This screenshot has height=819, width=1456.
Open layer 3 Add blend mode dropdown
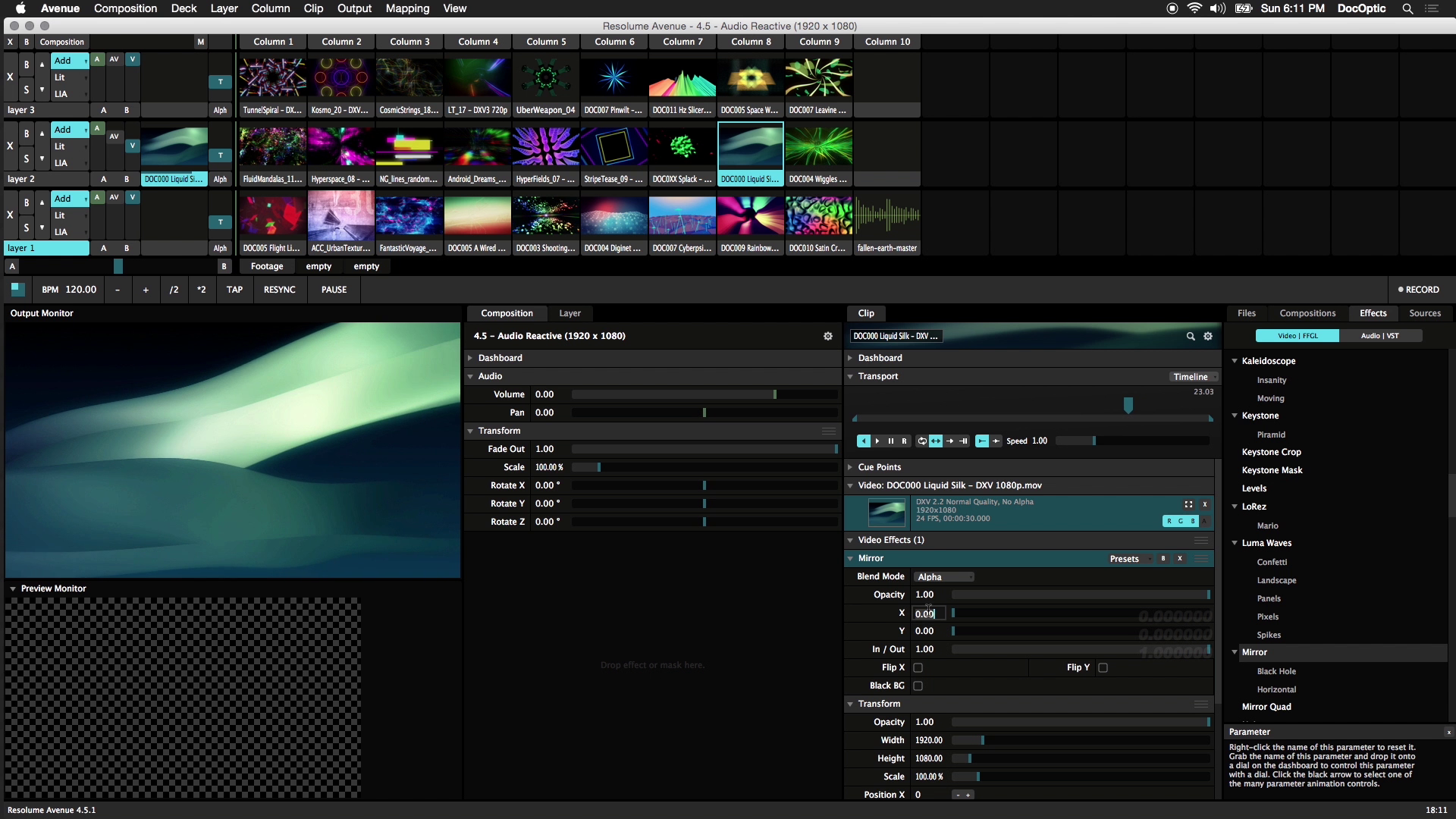click(70, 61)
